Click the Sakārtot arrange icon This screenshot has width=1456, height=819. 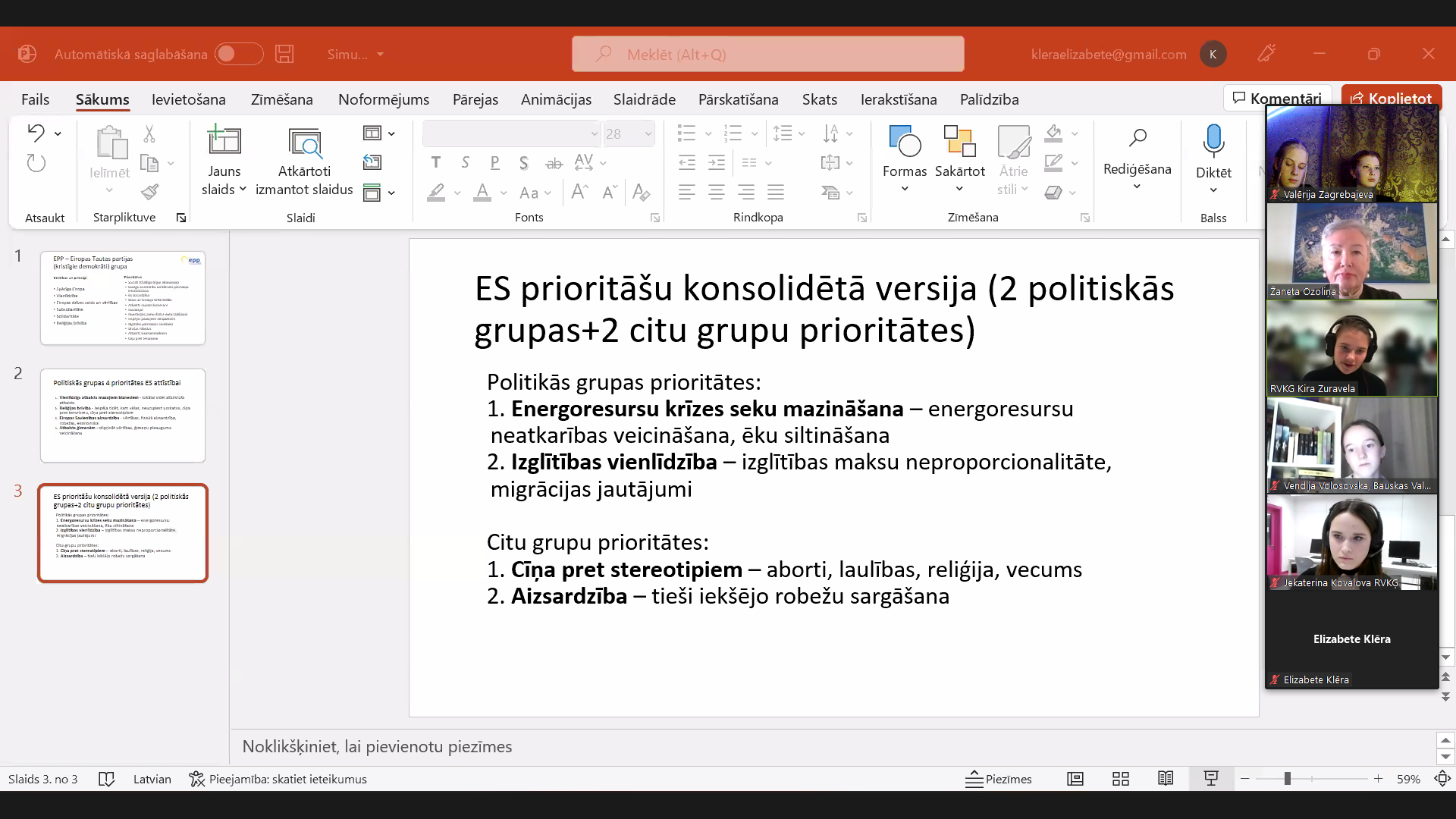[x=959, y=142]
